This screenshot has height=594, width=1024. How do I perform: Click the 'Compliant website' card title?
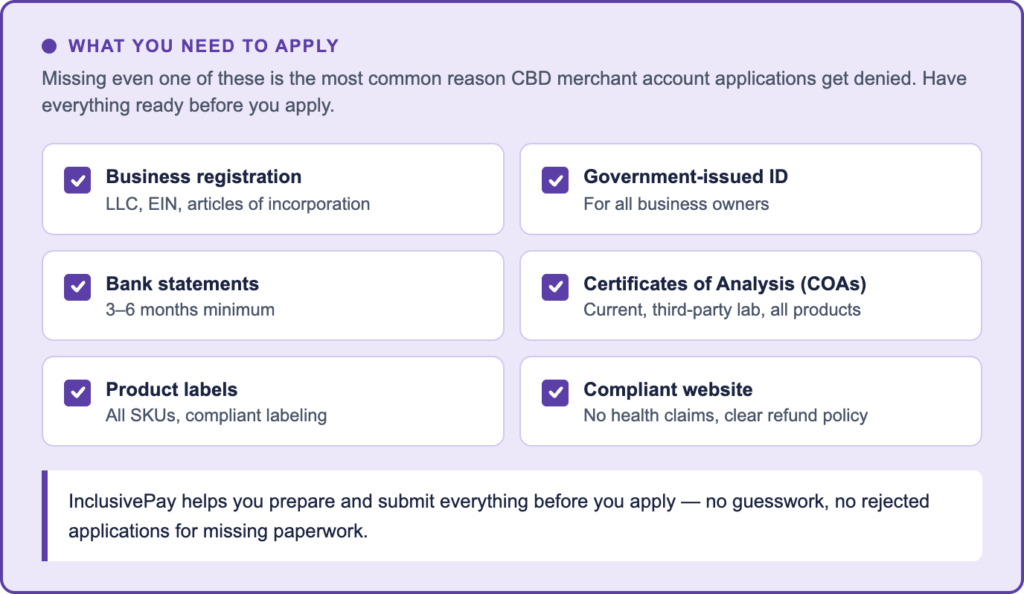(x=667, y=390)
